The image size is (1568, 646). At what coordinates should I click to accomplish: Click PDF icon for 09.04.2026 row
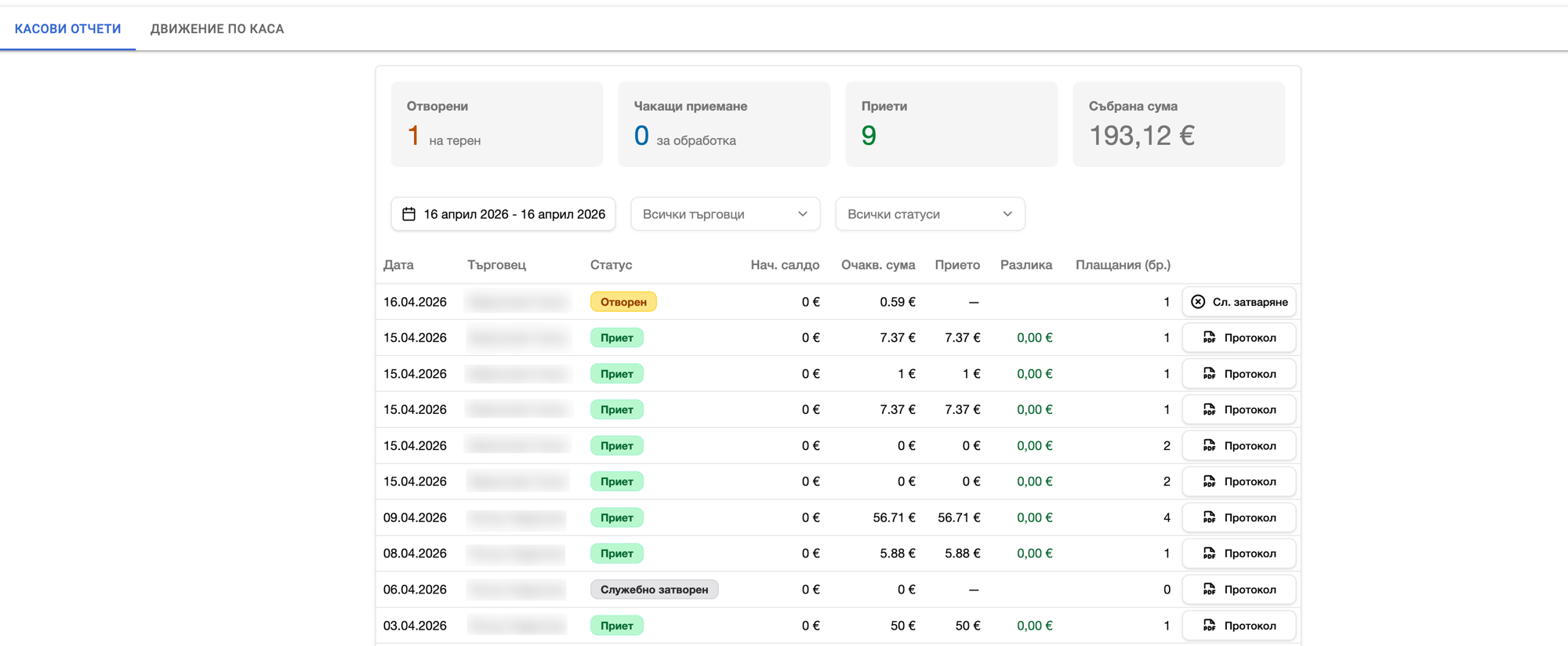[1209, 517]
